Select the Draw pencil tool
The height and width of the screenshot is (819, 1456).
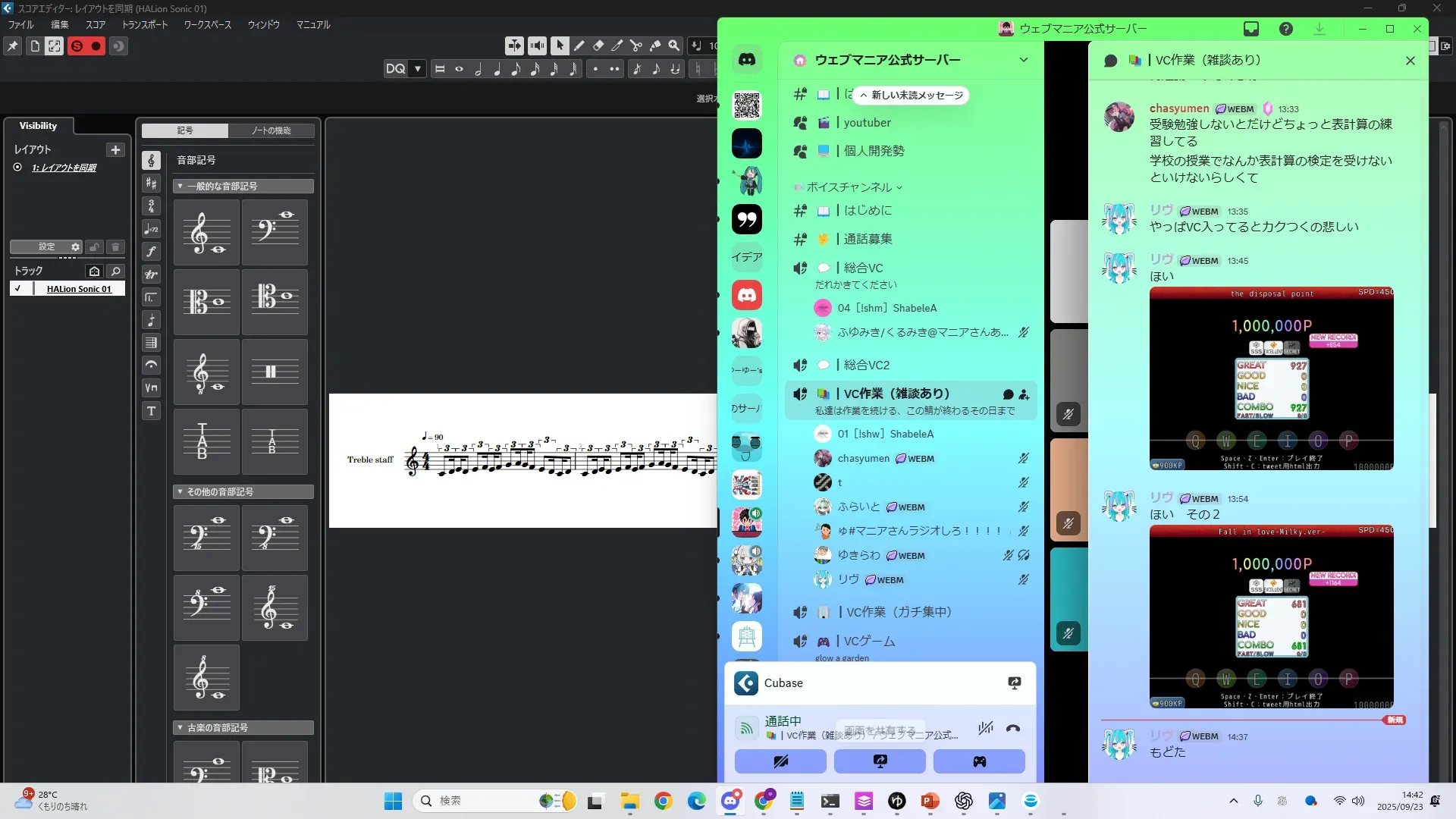click(x=579, y=46)
